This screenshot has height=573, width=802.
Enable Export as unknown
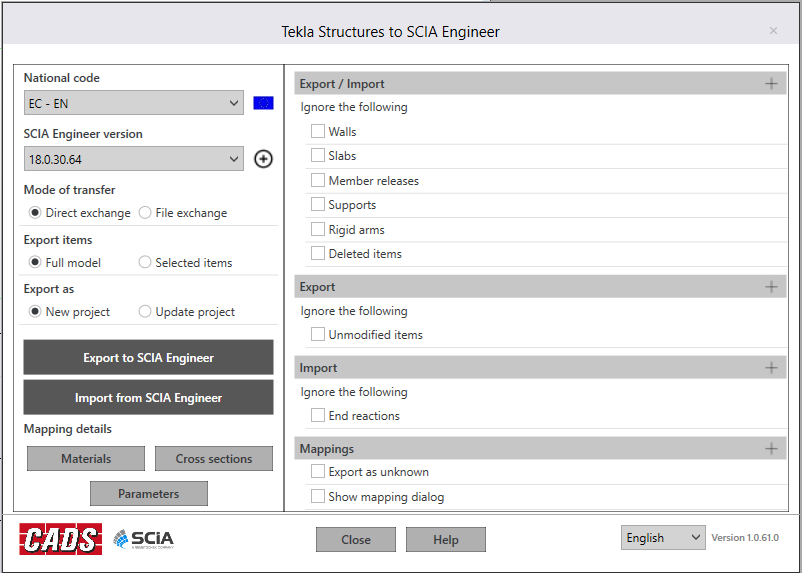coord(318,471)
